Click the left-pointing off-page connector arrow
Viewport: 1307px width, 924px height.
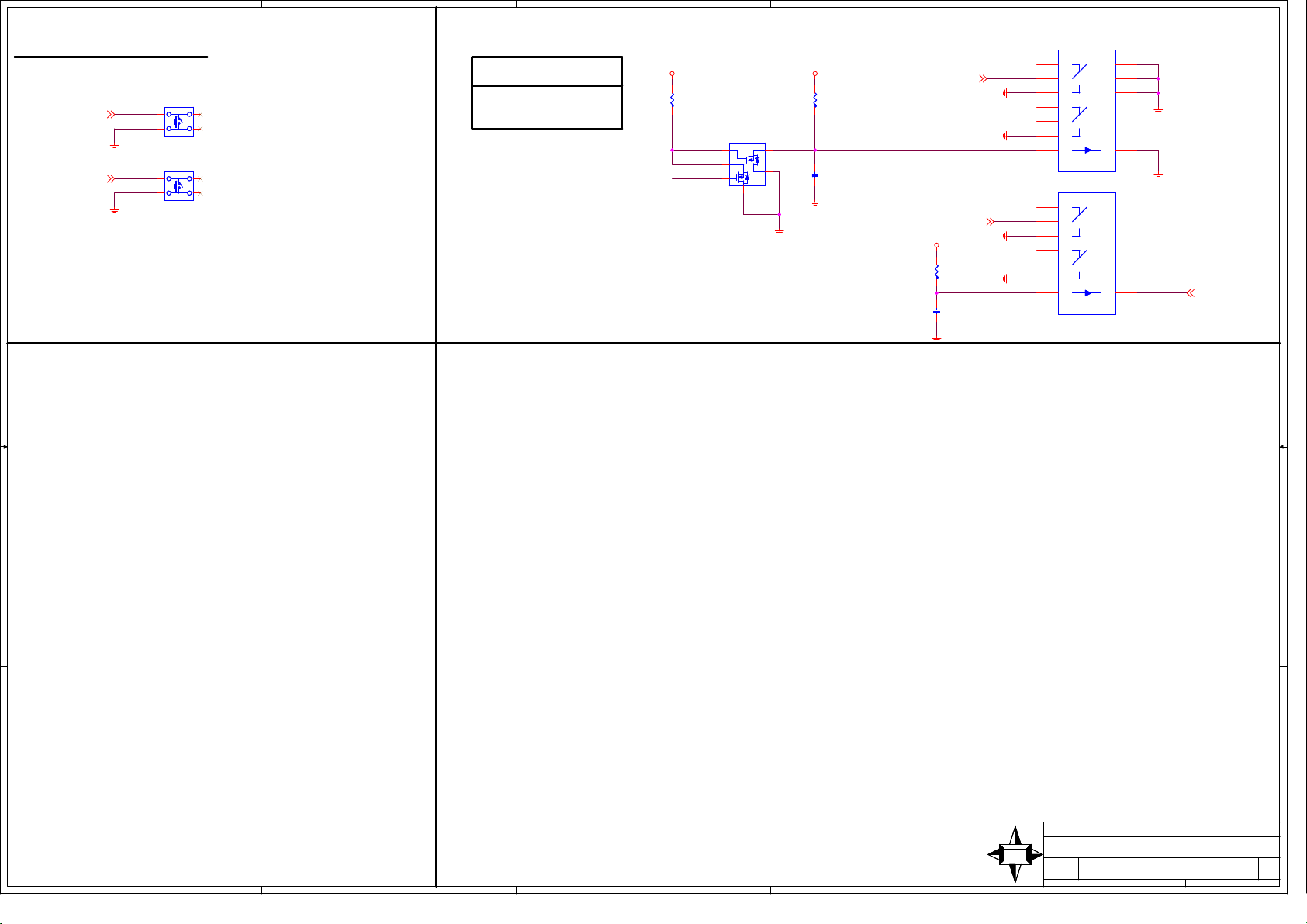[x=1191, y=293]
